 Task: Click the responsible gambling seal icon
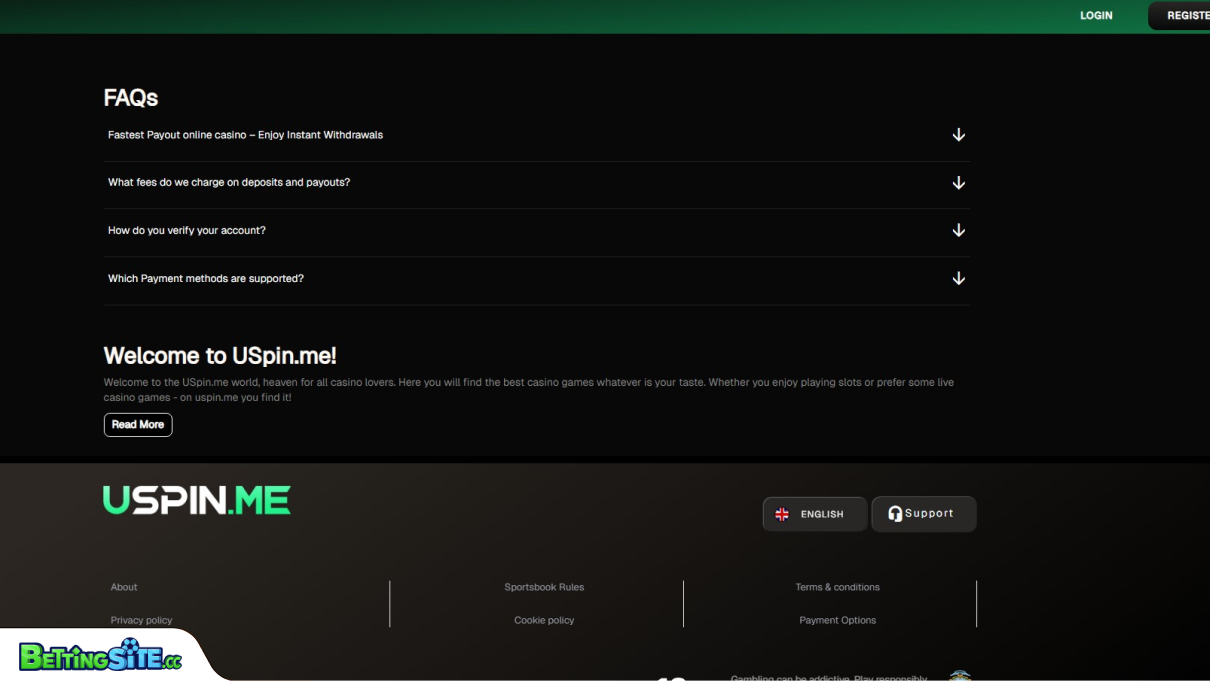(960, 677)
